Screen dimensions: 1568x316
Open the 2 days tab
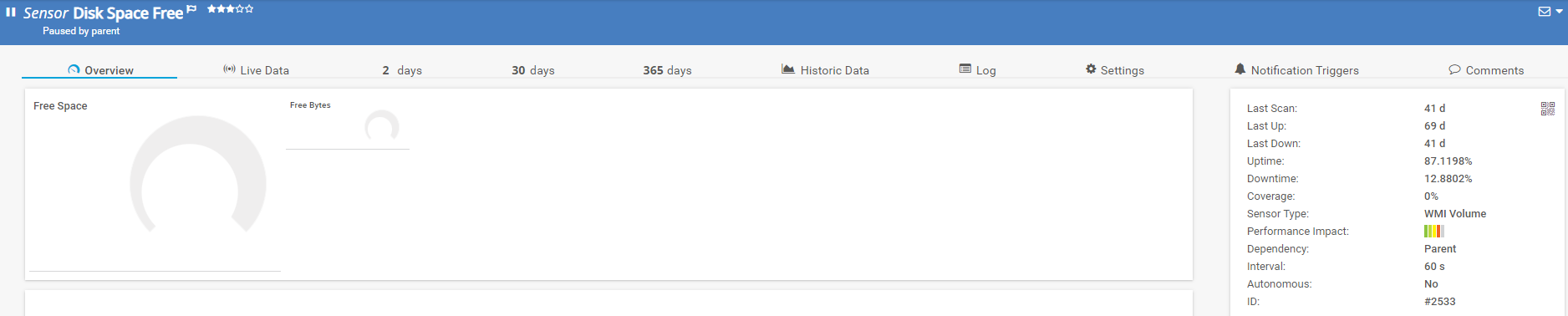point(402,70)
